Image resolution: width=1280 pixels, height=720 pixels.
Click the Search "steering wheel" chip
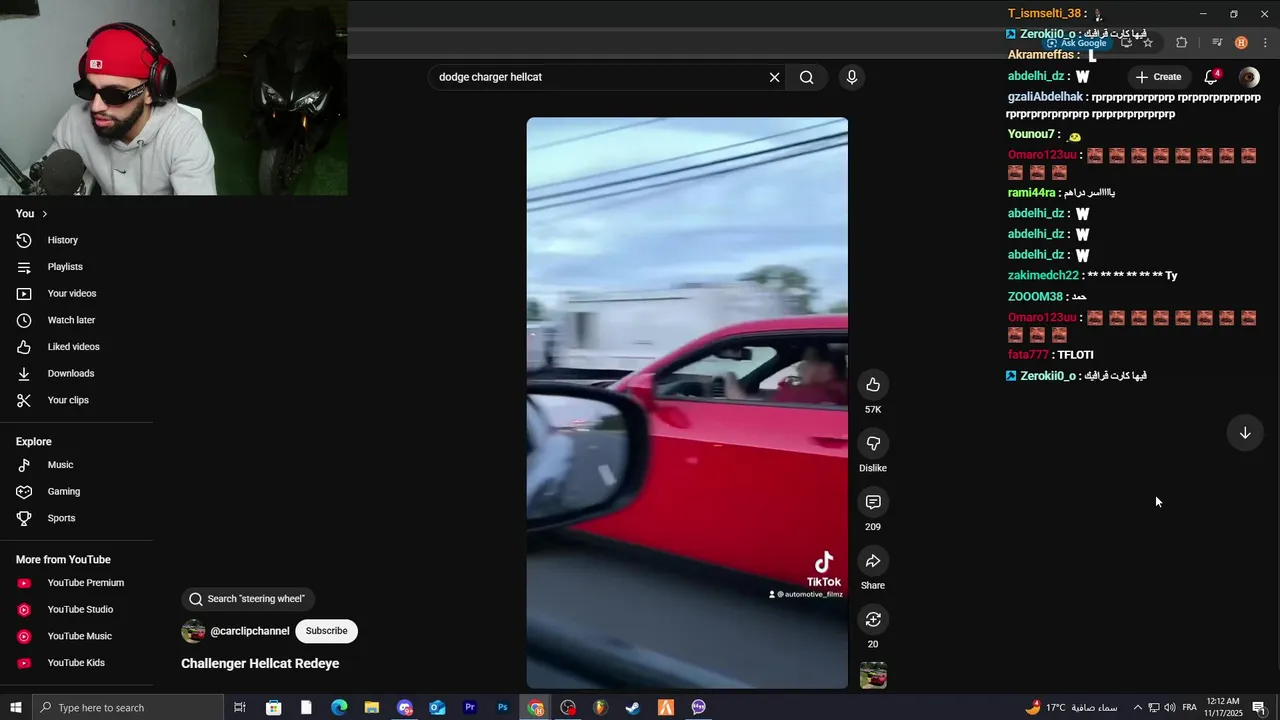pyautogui.click(x=247, y=599)
